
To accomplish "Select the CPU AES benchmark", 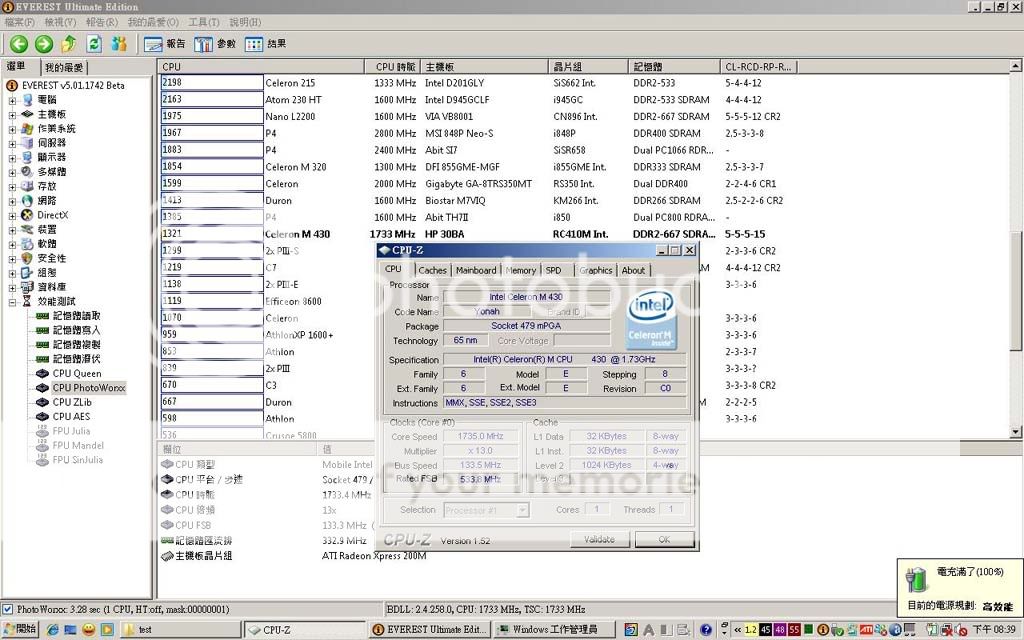I will point(71,417).
